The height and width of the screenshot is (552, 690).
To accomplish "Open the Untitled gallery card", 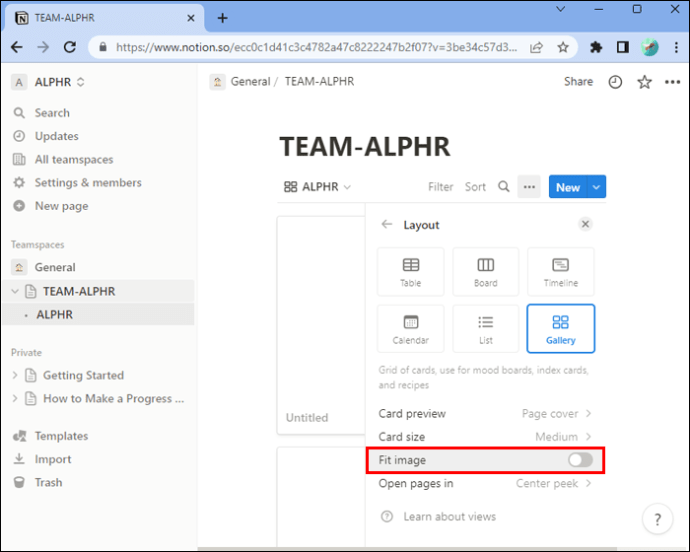I will coord(321,325).
